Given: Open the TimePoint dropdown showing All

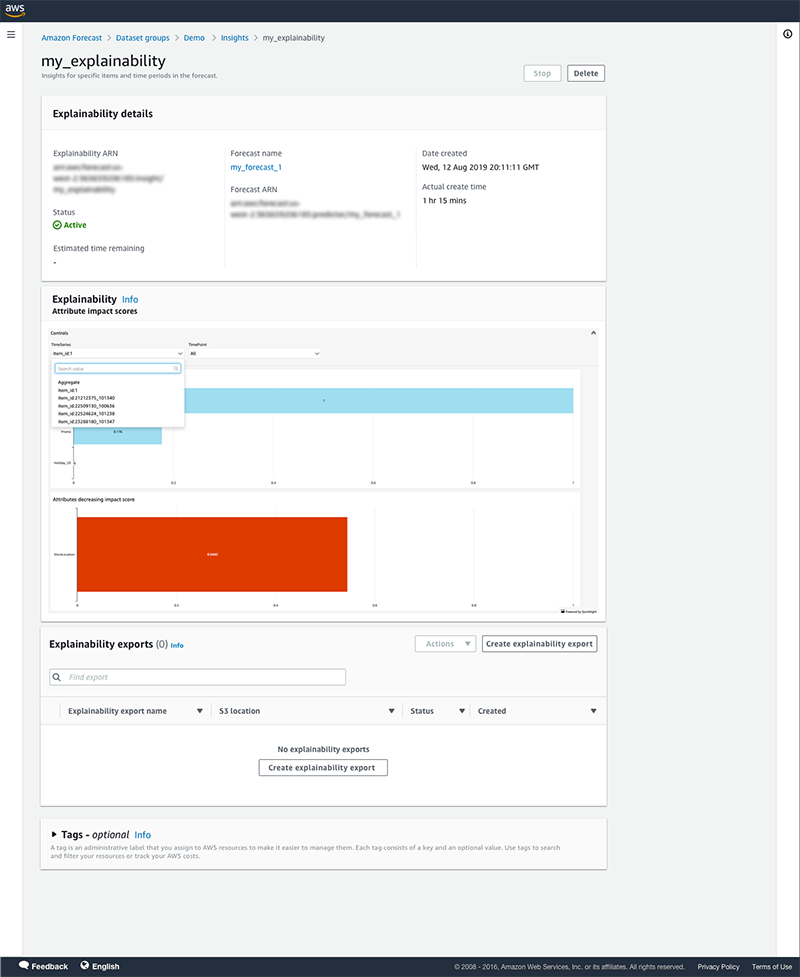Looking at the screenshot, I should (x=255, y=353).
